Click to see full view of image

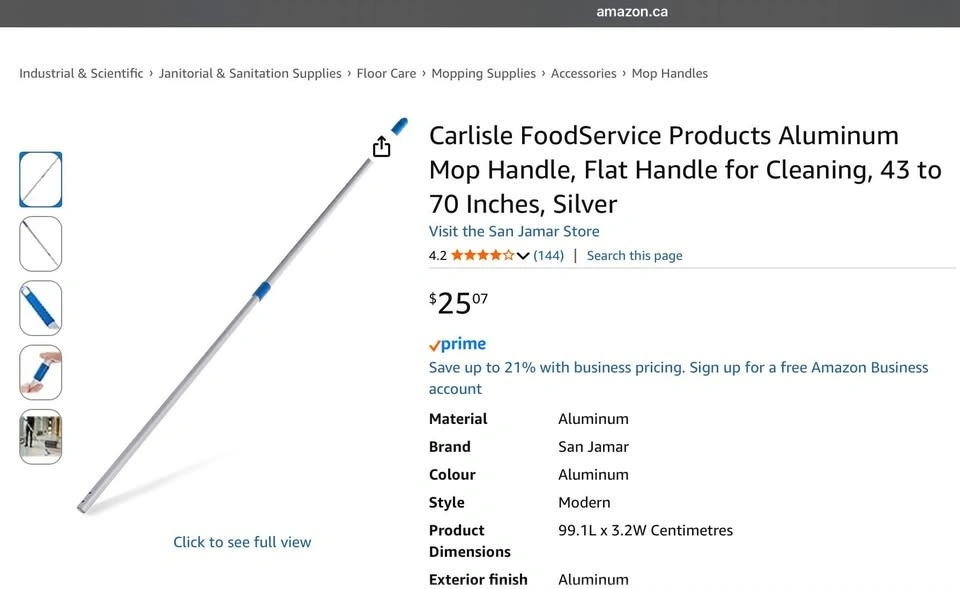[242, 542]
